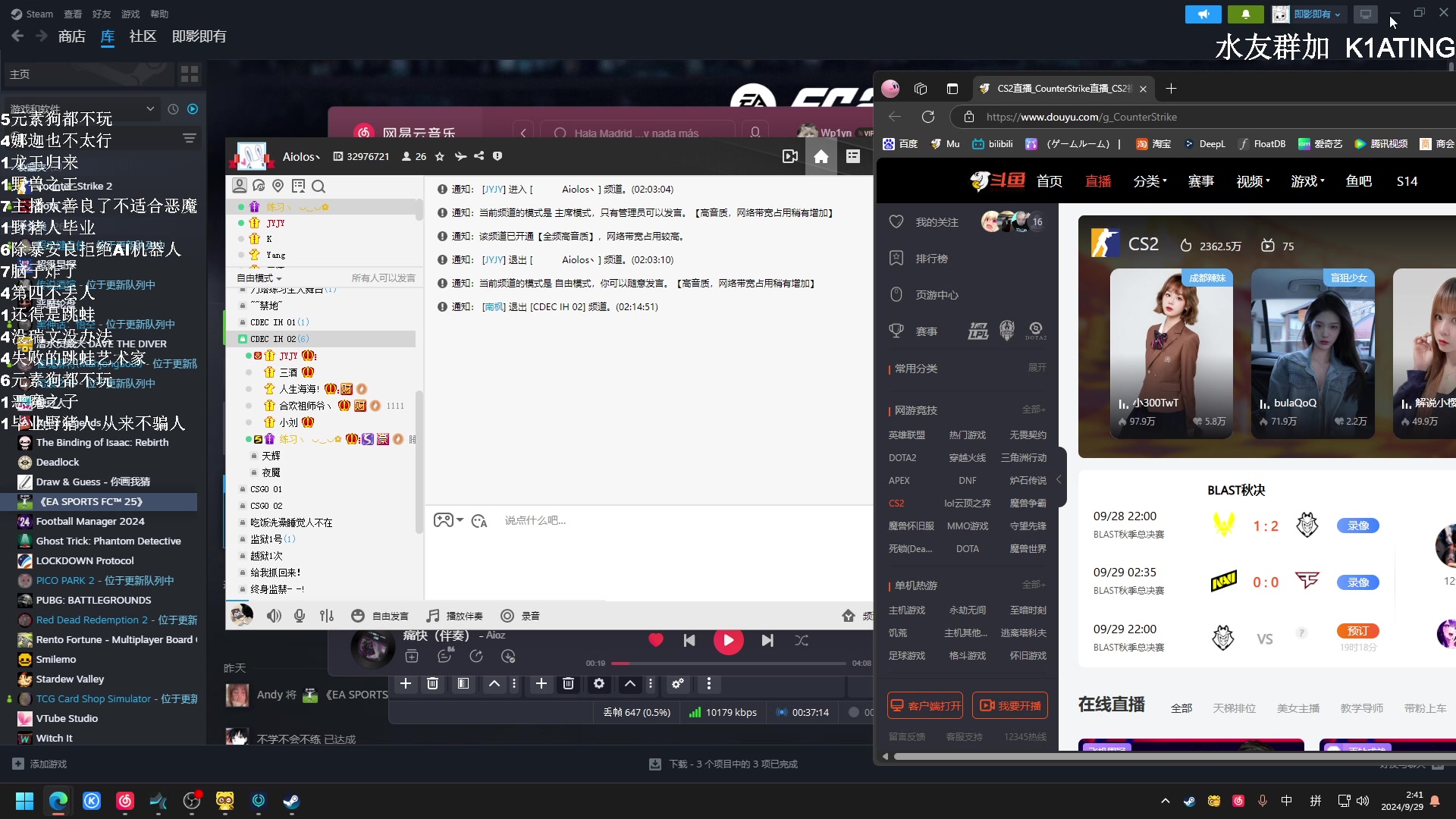
Task: Click 录像 button for 09/28 BLAST match
Action: [1356, 524]
